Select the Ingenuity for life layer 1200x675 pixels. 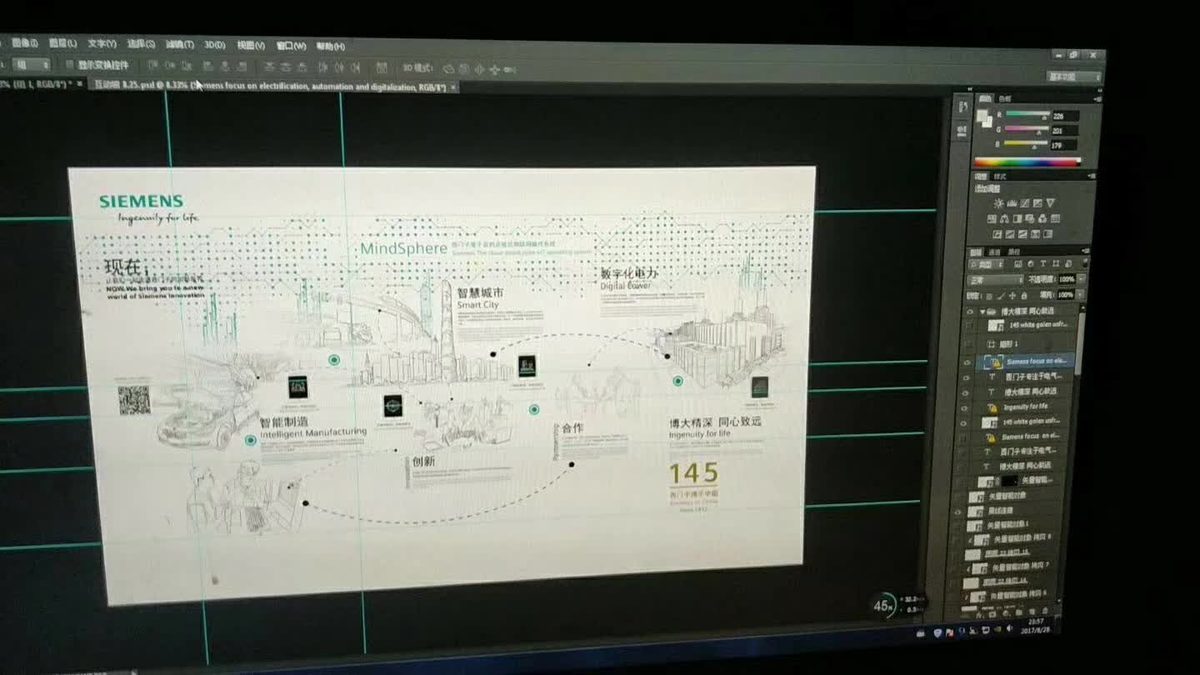click(1025, 408)
